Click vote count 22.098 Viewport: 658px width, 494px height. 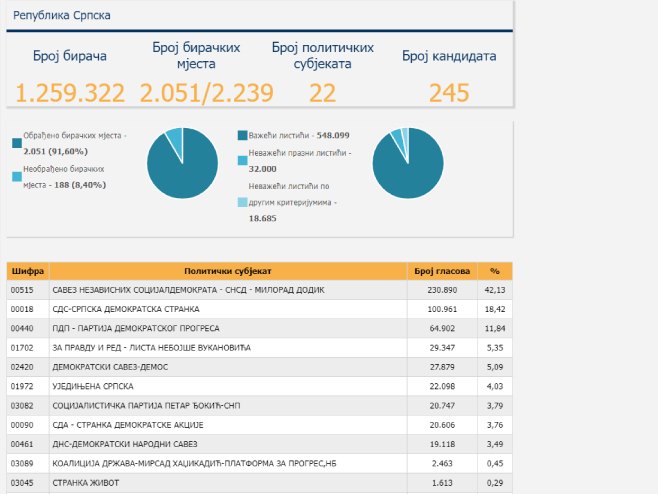click(442, 387)
